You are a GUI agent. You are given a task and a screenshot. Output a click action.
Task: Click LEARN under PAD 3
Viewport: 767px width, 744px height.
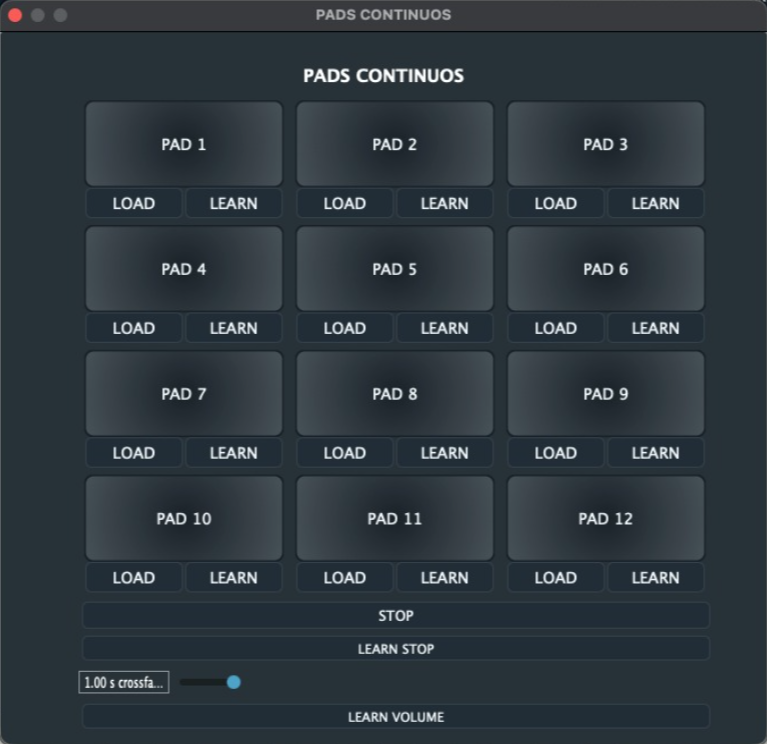655,203
